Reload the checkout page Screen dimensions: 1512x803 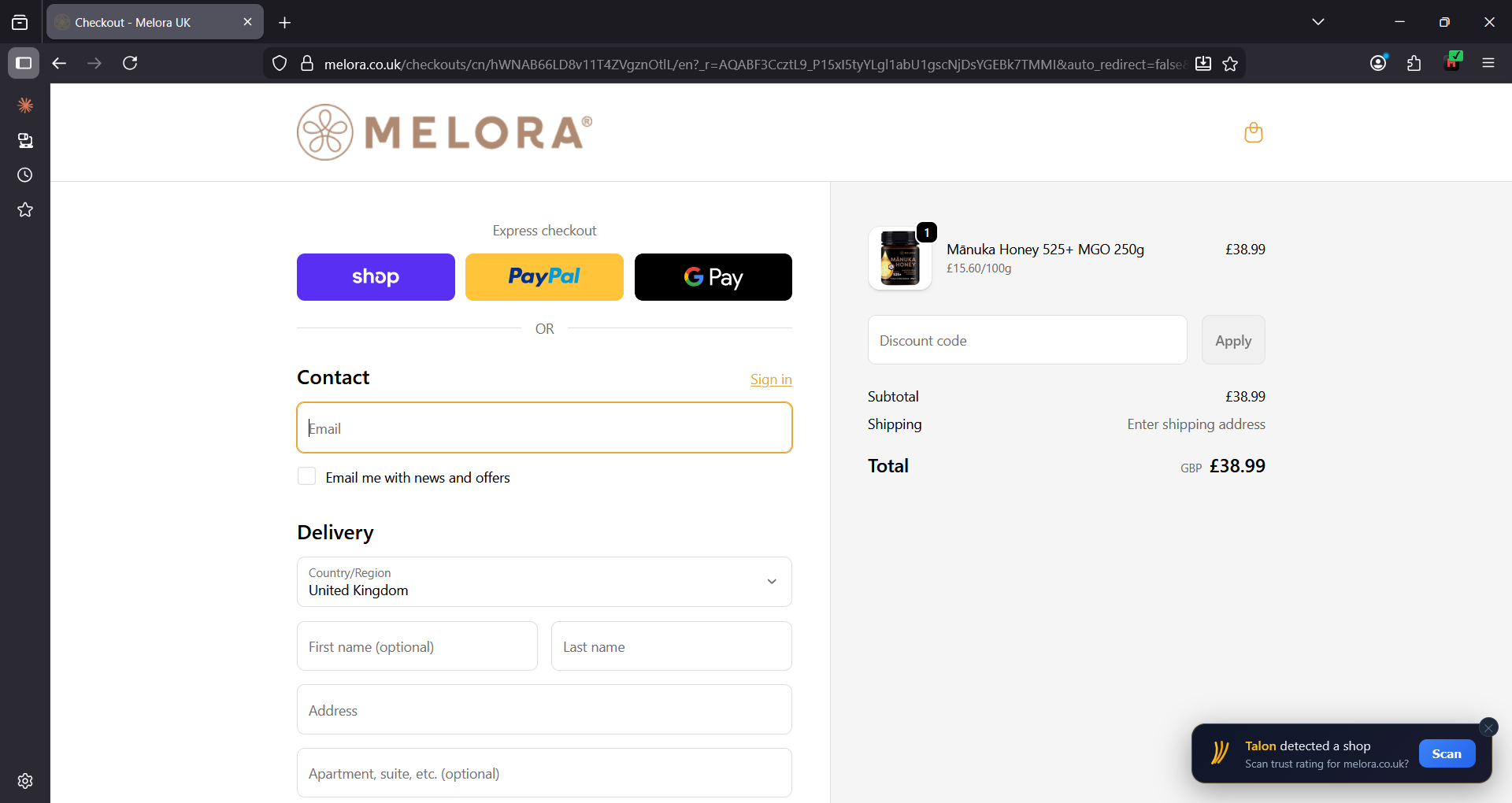[x=131, y=63]
